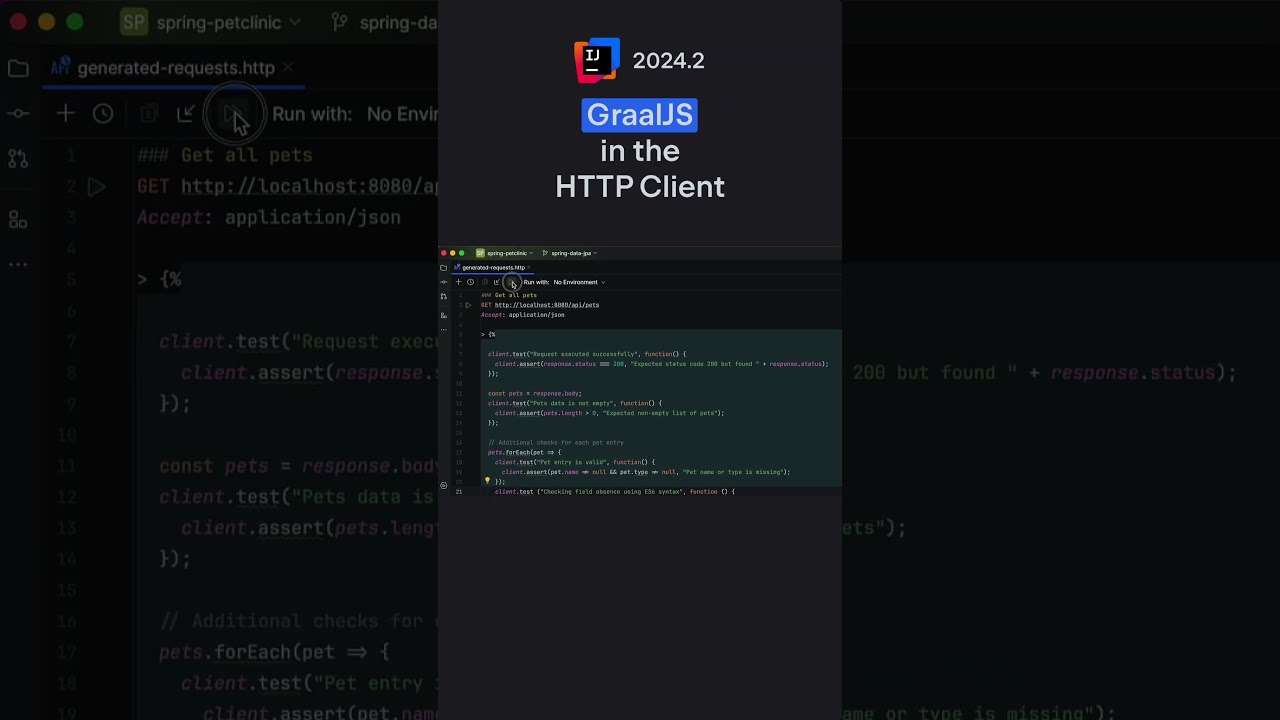Click 'const pets = response.body;' code line
This screenshot has height=720, width=1280.
coord(535,393)
